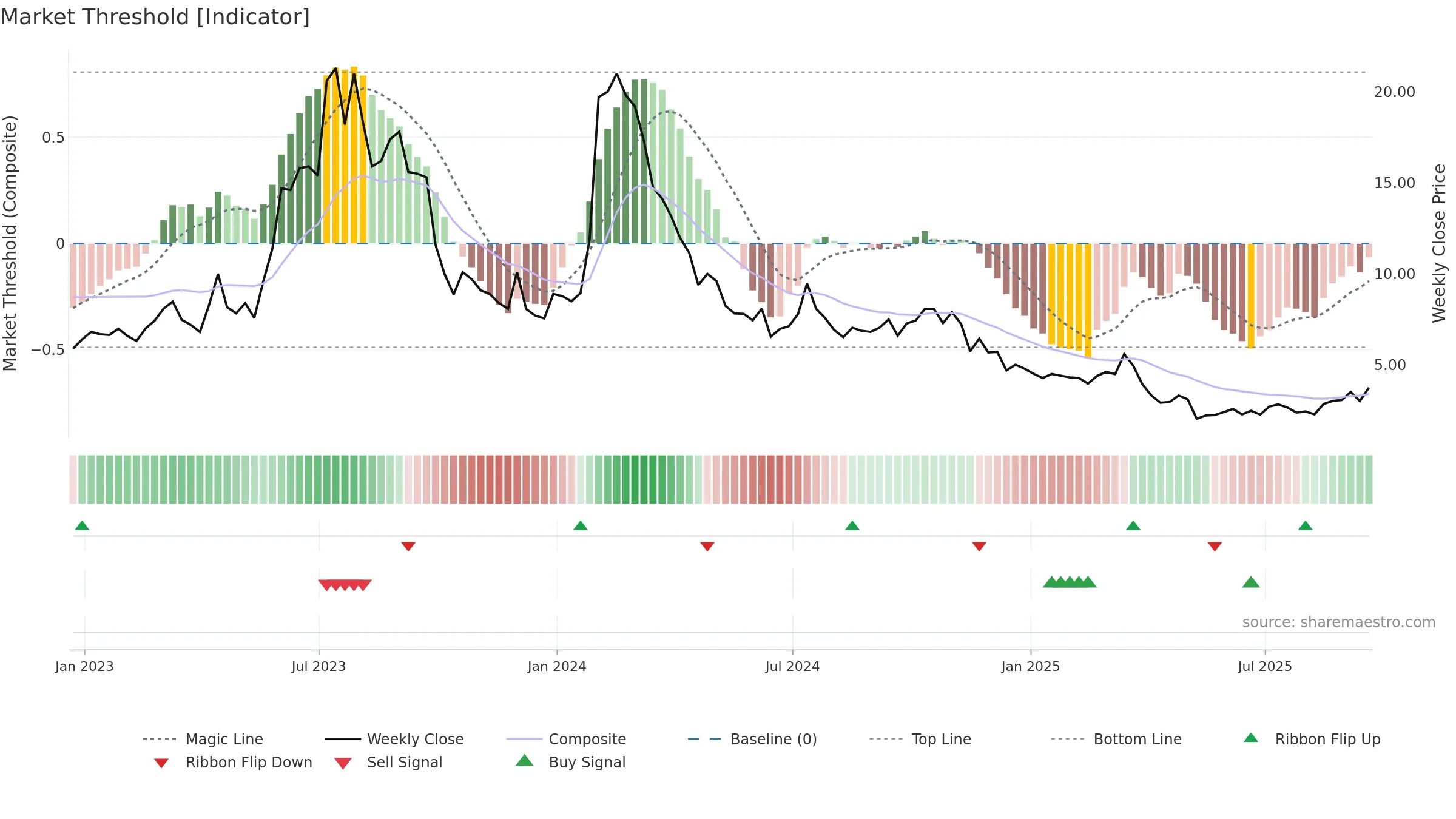
Task: Toggle the Magic Line legend entry
Action: tap(203, 739)
